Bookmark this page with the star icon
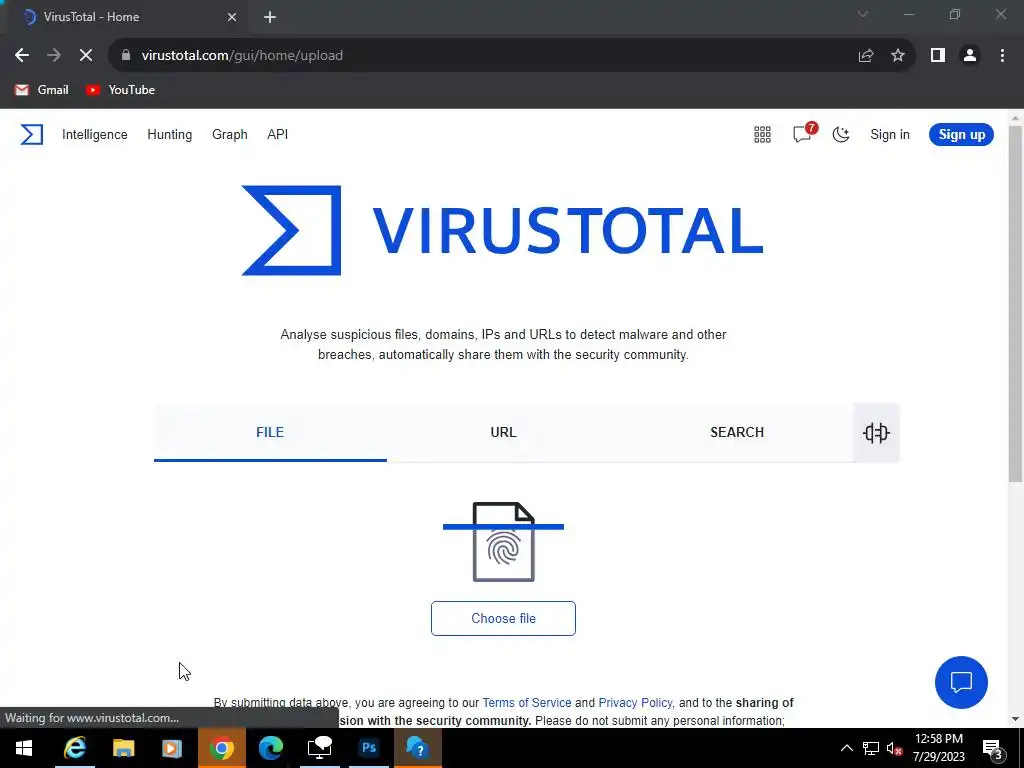This screenshot has width=1024, height=768. tap(898, 56)
